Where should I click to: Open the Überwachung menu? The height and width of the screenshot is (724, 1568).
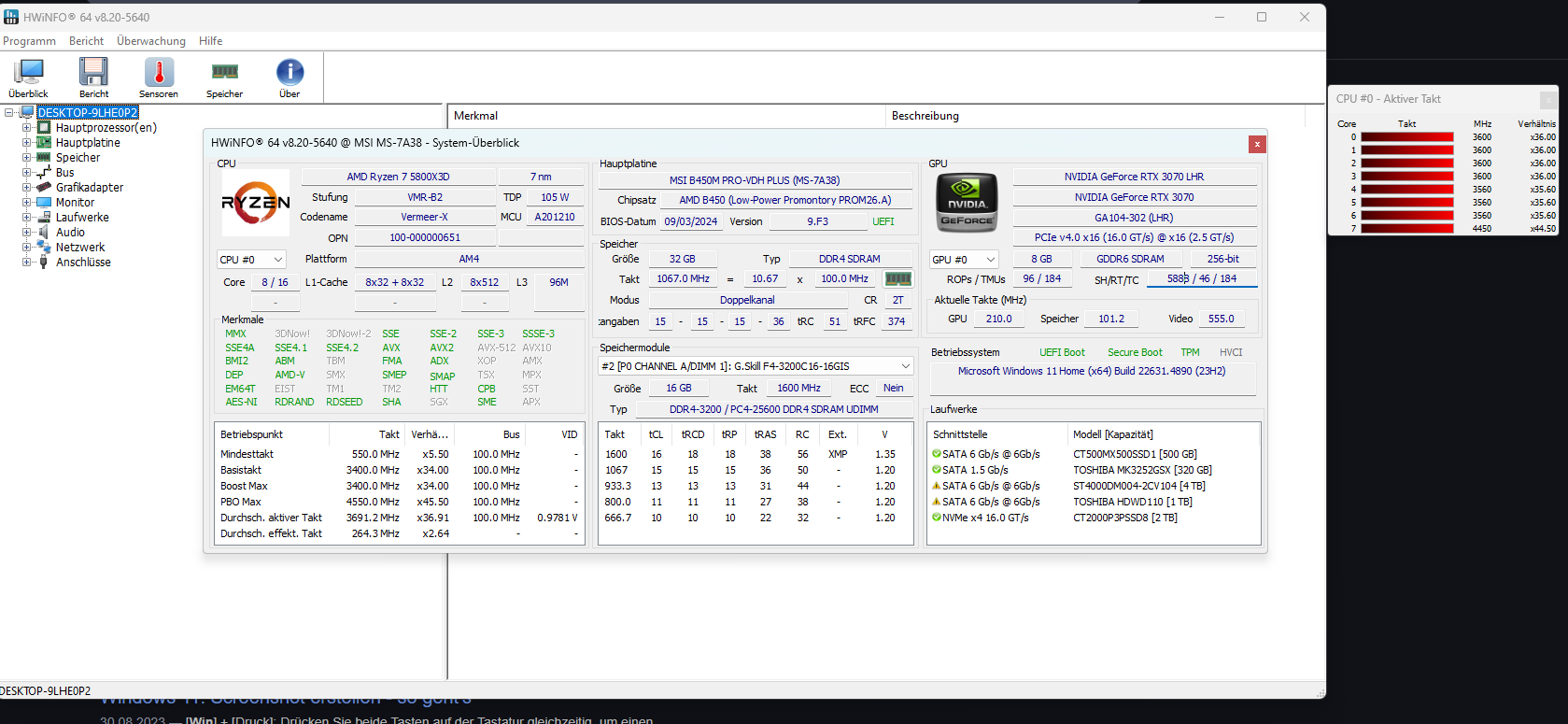(x=151, y=41)
